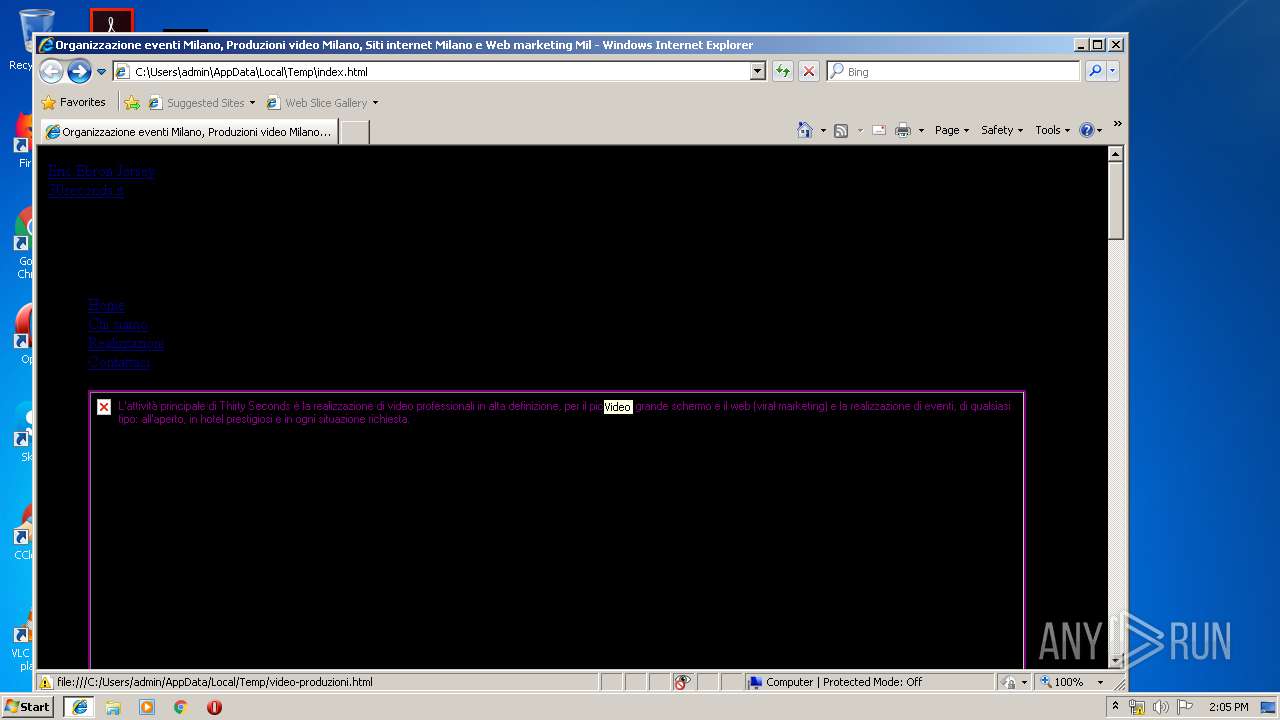Expand the Home button dropdown arrow

[x=823, y=130]
